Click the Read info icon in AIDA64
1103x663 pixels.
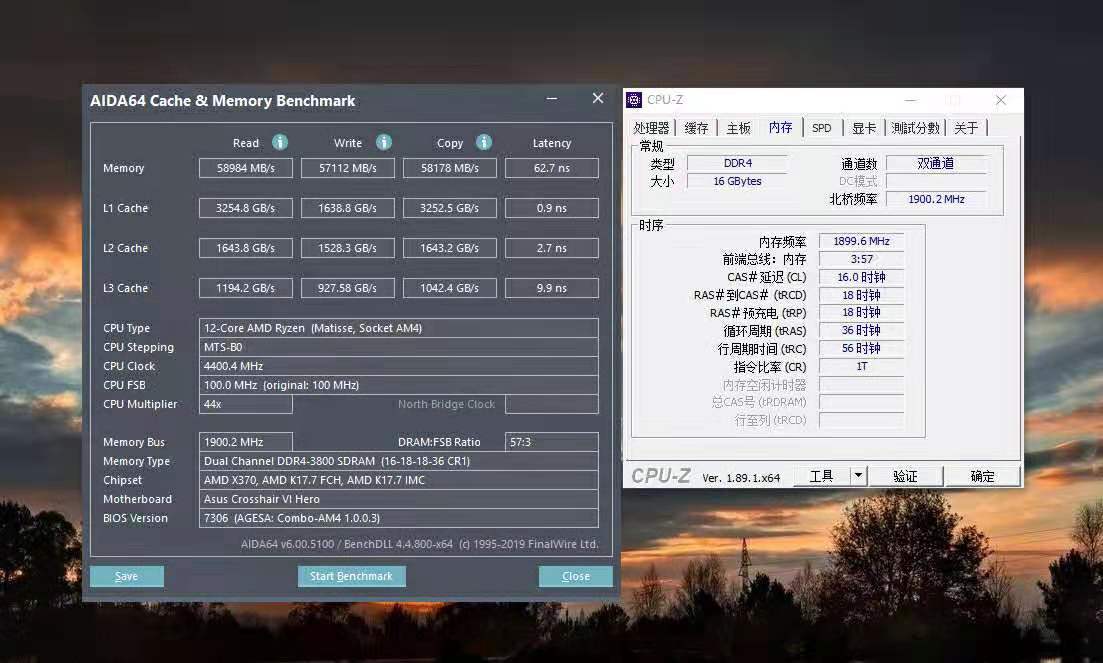(280, 143)
